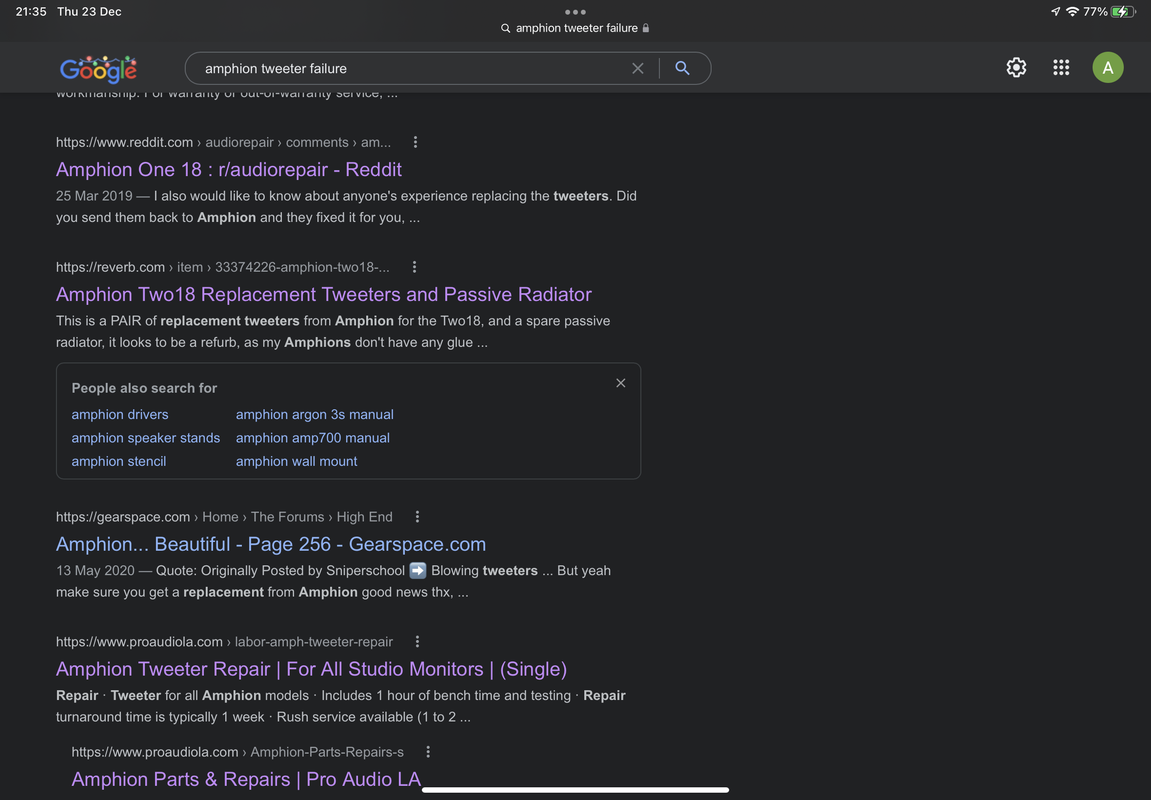Click the Google logo

(x=98, y=68)
